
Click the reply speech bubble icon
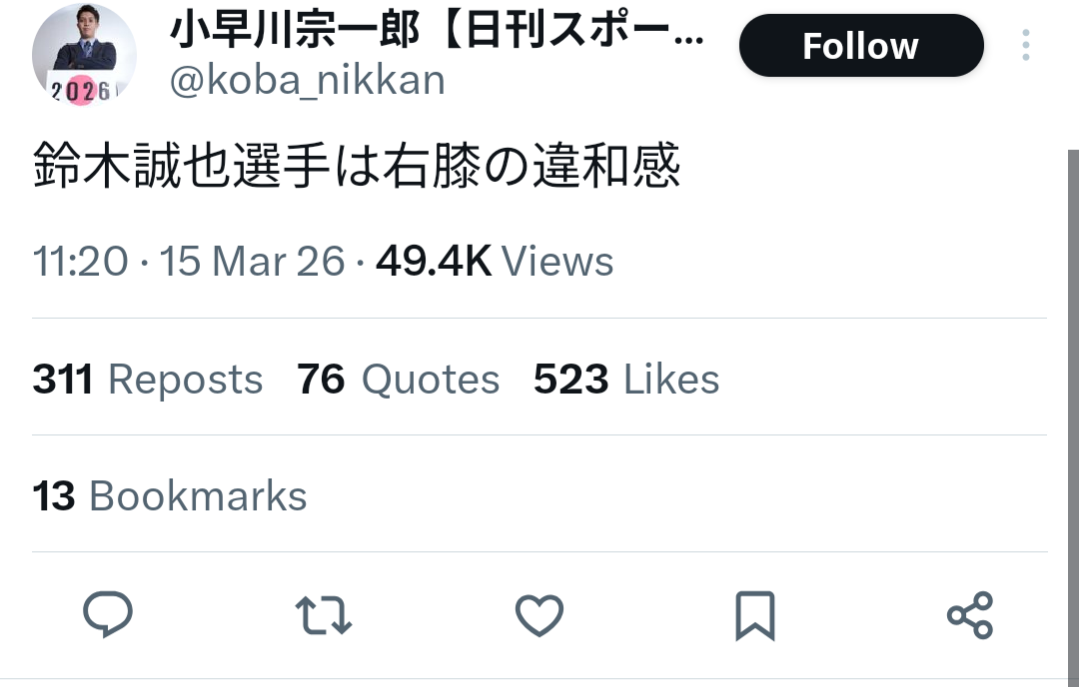[x=108, y=614]
